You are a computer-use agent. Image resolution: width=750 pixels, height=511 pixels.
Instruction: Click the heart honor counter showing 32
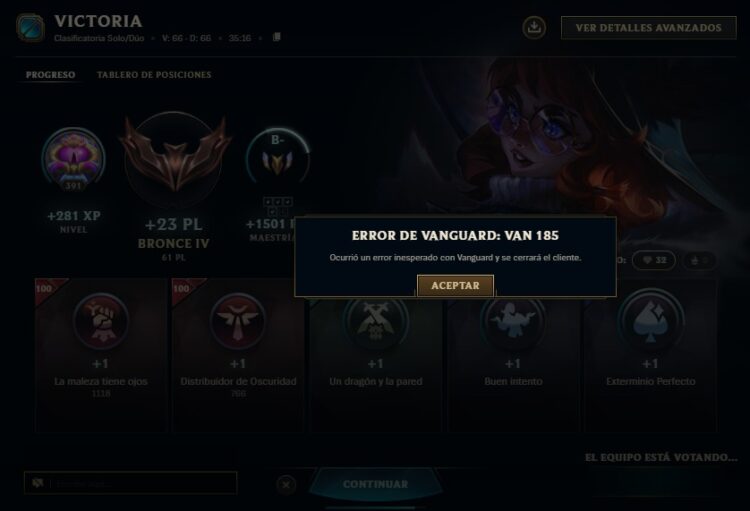pyautogui.click(x=653, y=260)
